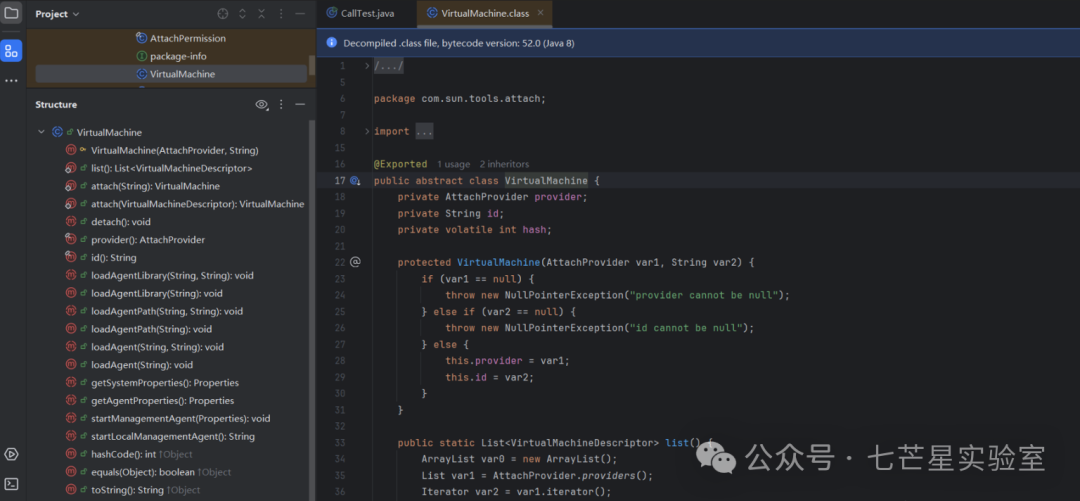The width and height of the screenshot is (1080, 501).
Task: Close the VirtualMachine.class tab
Action: point(541,12)
